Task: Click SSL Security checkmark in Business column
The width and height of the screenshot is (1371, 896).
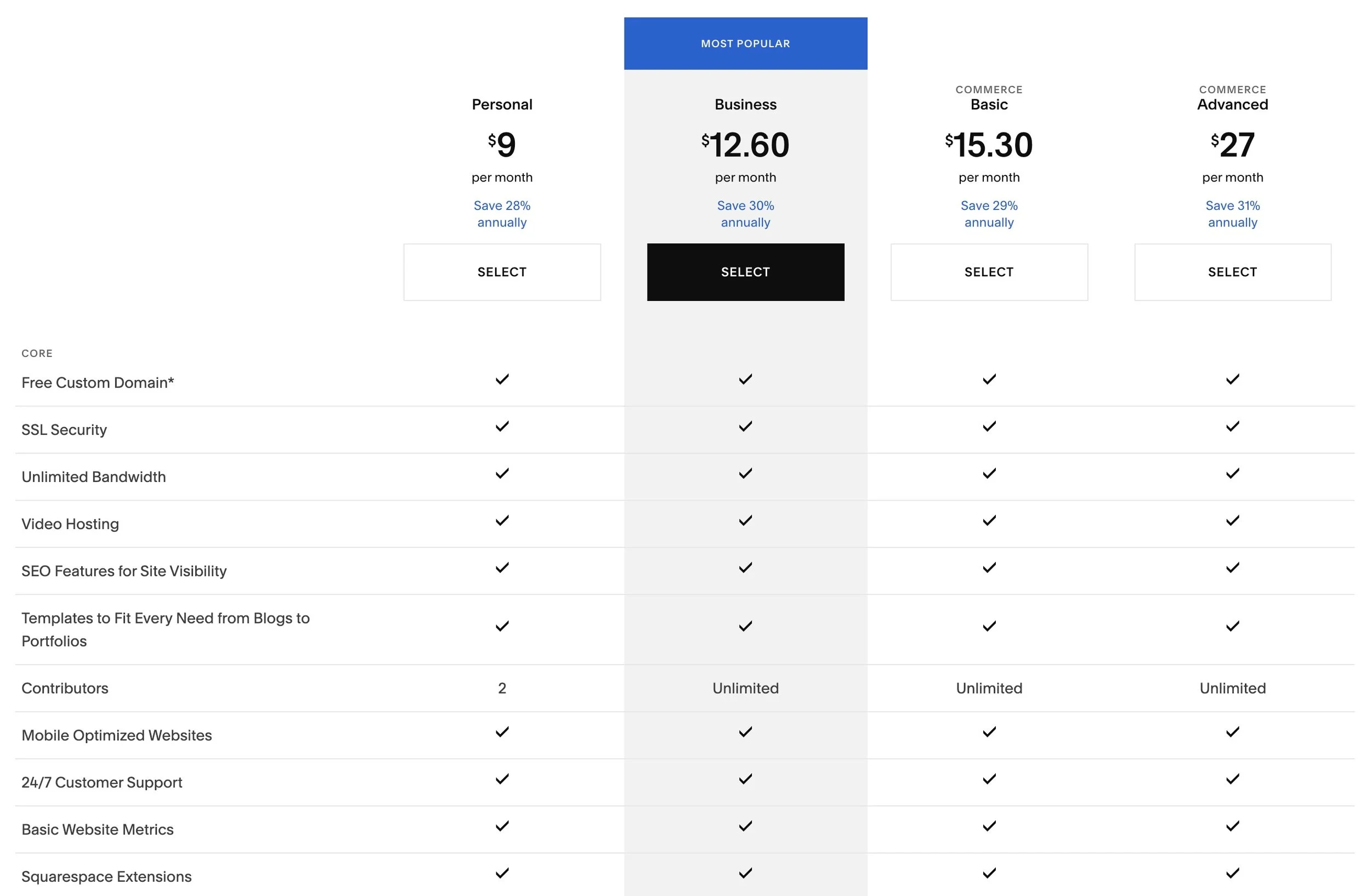Action: click(745, 426)
